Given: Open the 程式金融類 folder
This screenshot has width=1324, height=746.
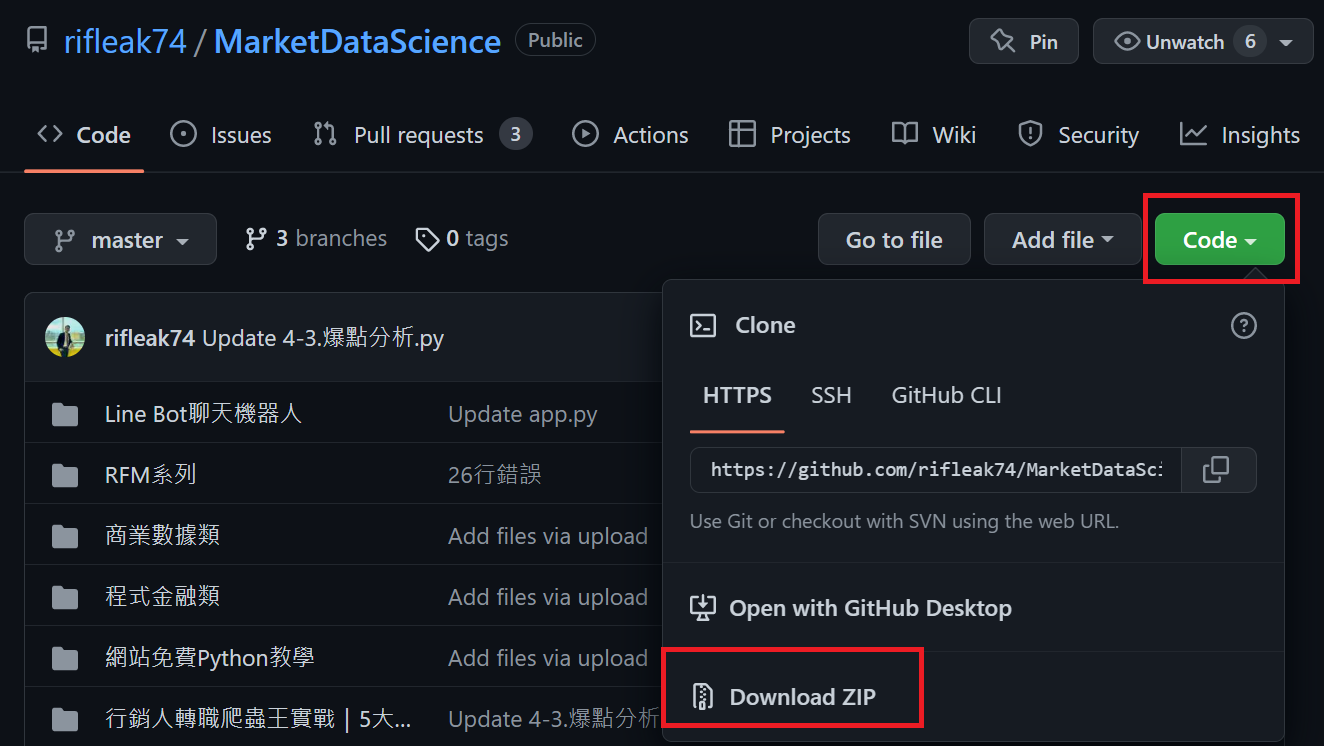Looking at the screenshot, I should (162, 597).
